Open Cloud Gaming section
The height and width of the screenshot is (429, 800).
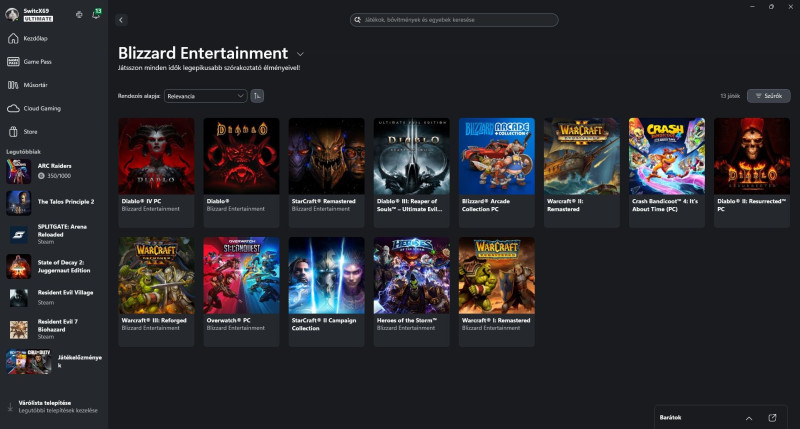point(54,109)
